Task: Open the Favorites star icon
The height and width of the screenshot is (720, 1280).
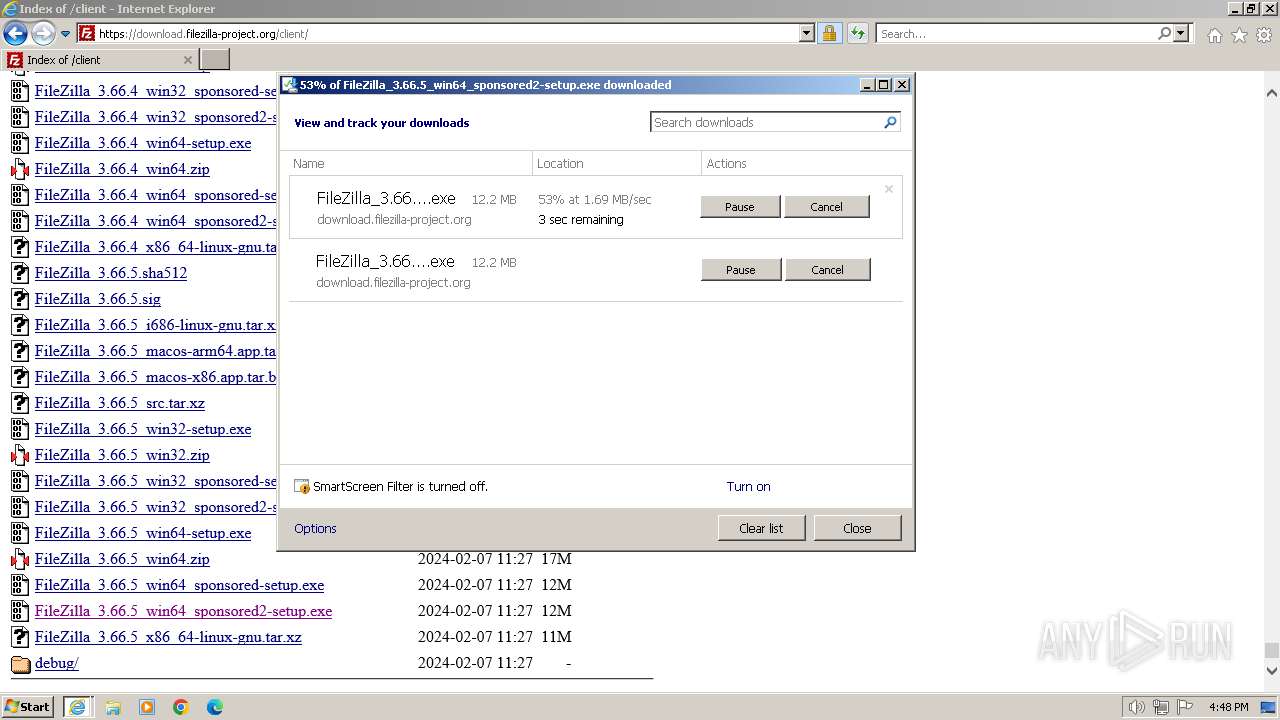Action: [x=1239, y=35]
